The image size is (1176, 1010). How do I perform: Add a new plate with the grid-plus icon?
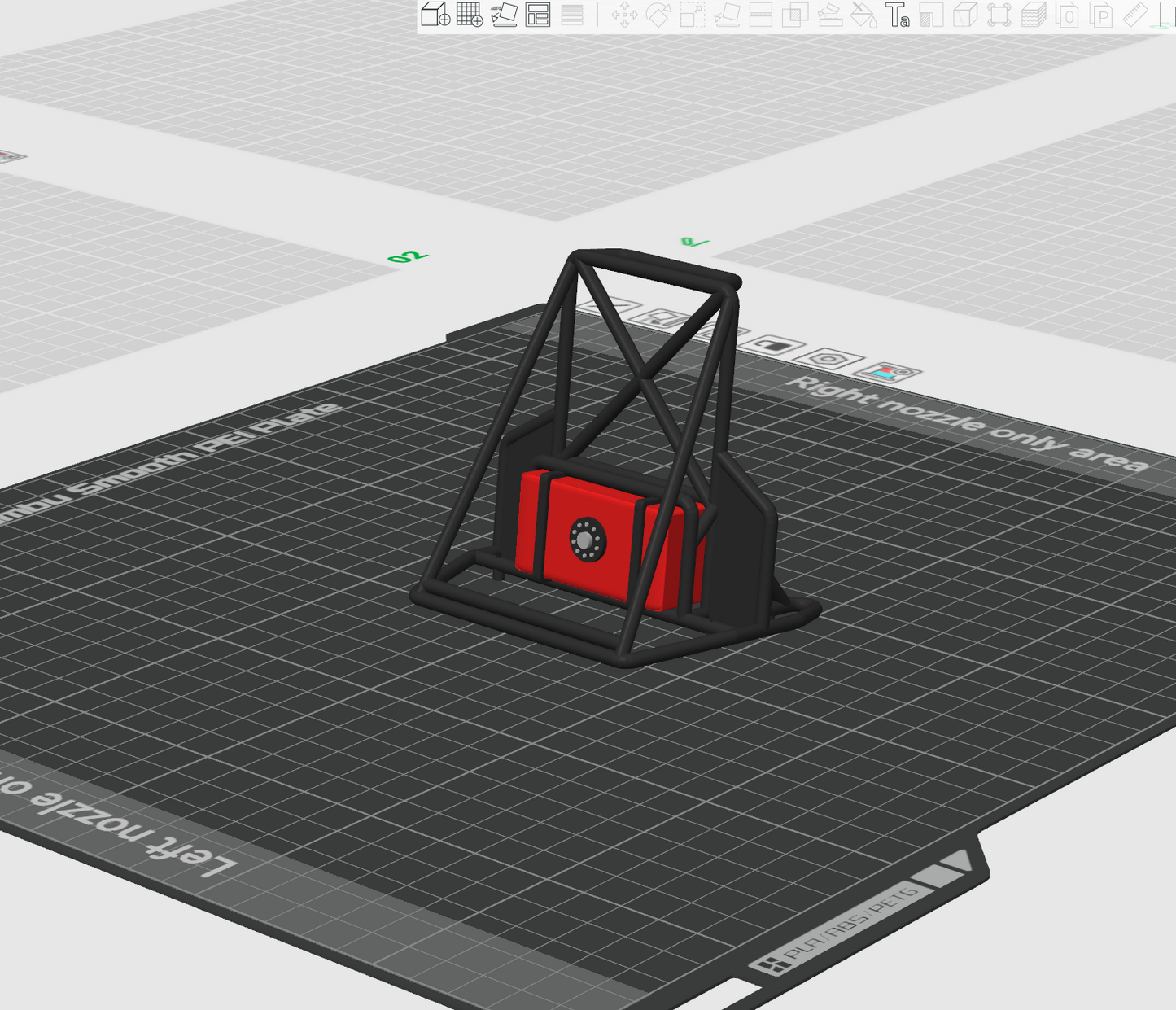[470, 15]
